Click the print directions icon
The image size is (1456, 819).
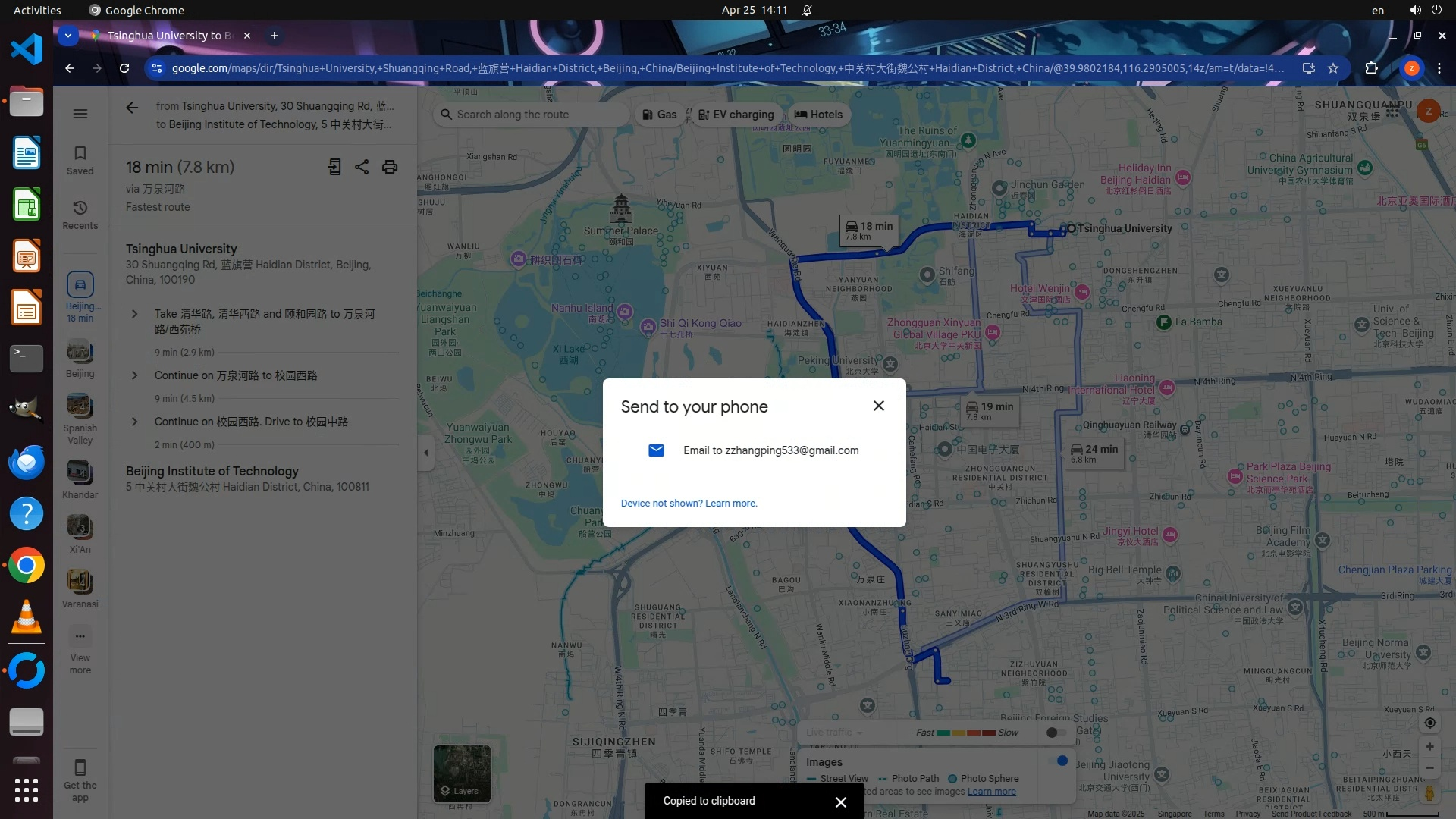390,167
